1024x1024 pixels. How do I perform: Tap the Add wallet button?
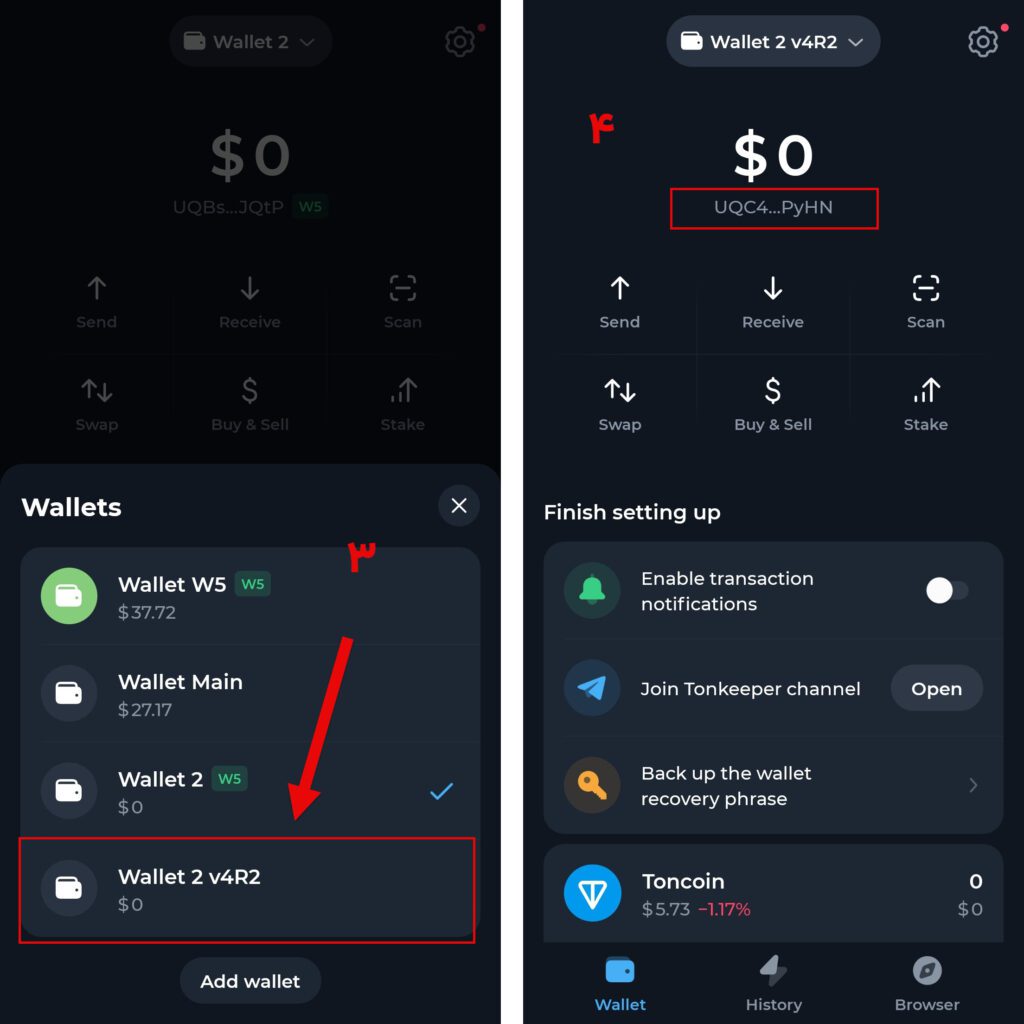point(250,981)
